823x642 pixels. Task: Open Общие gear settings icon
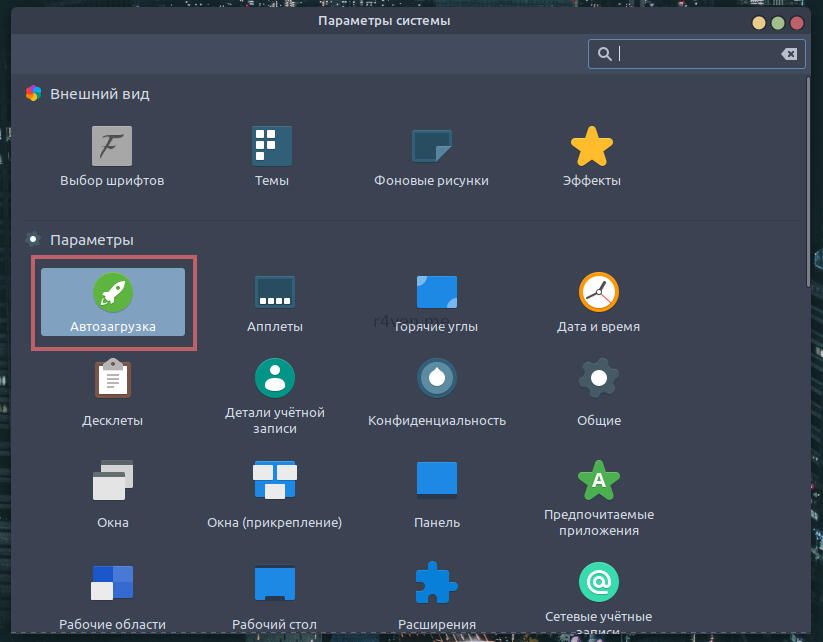coord(599,378)
